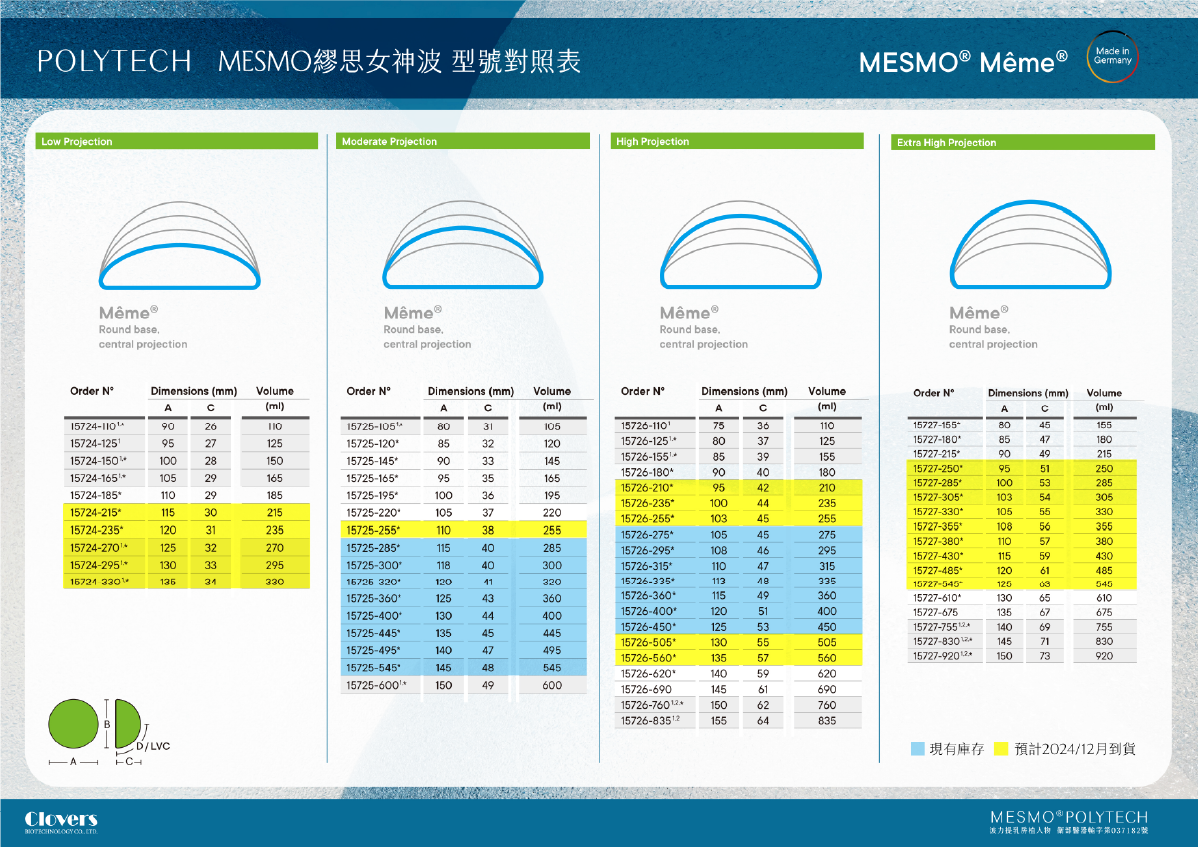Click order number 15727-920

(x=942, y=656)
